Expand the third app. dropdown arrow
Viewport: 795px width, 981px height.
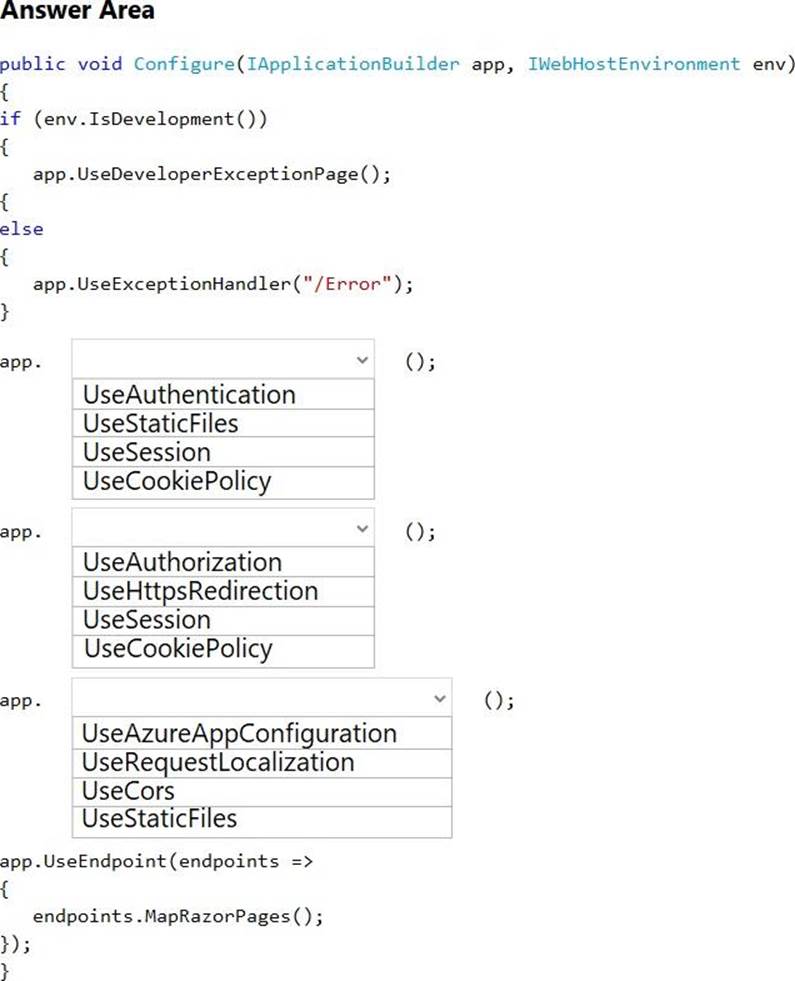pos(439,699)
